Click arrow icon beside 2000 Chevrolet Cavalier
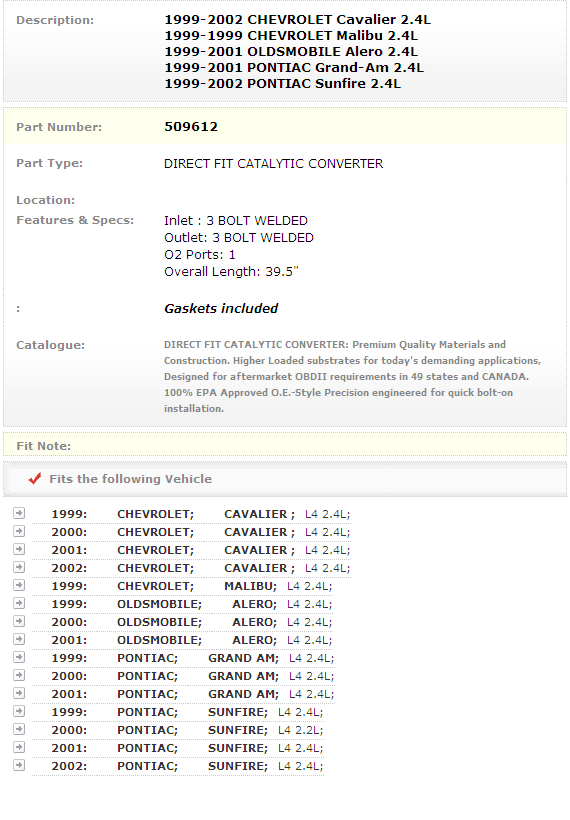Viewport: 570px width, 820px height. click(19, 531)
